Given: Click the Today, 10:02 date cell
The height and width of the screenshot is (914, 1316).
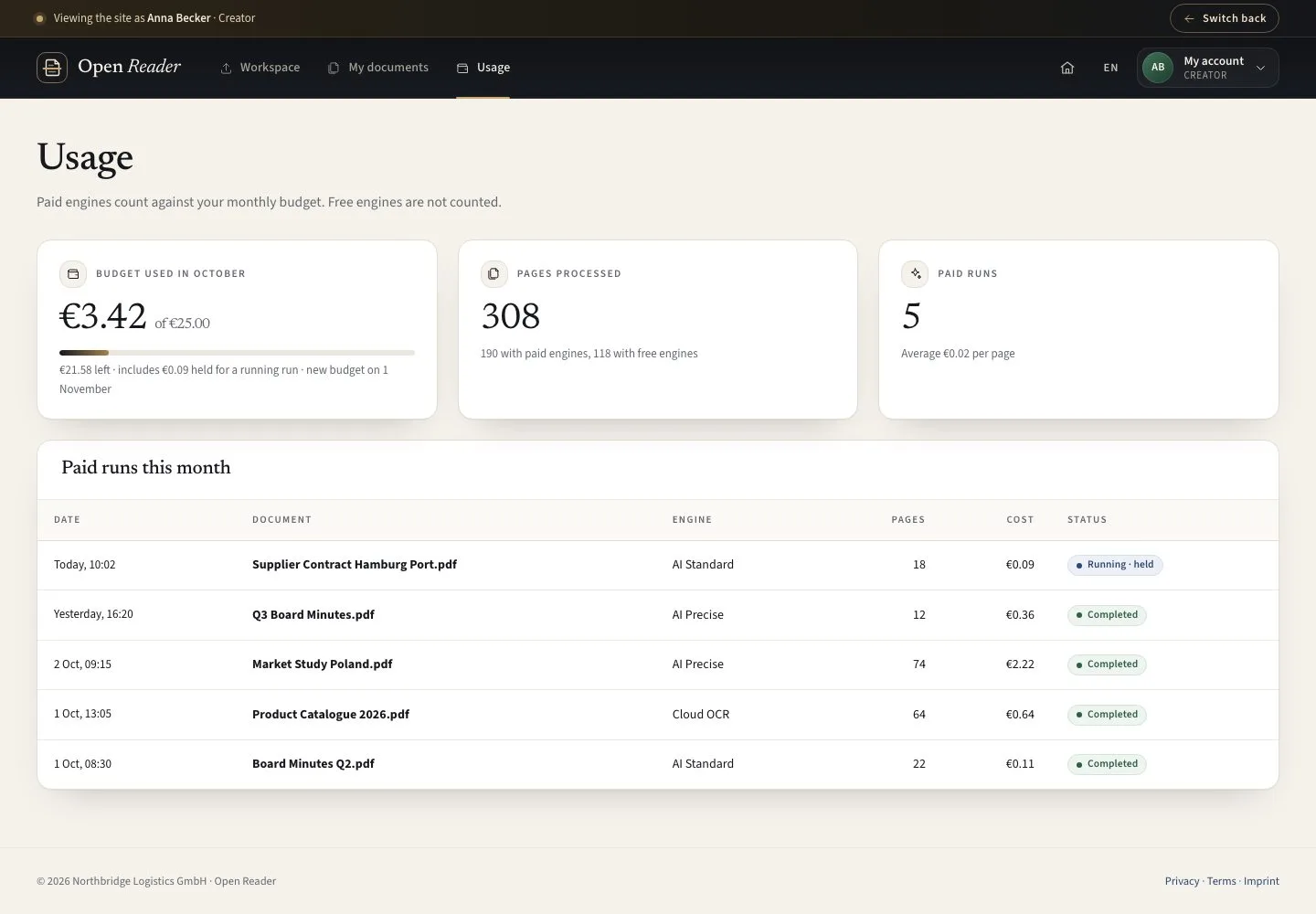Looking at the screenshot, I should [85, 565].
